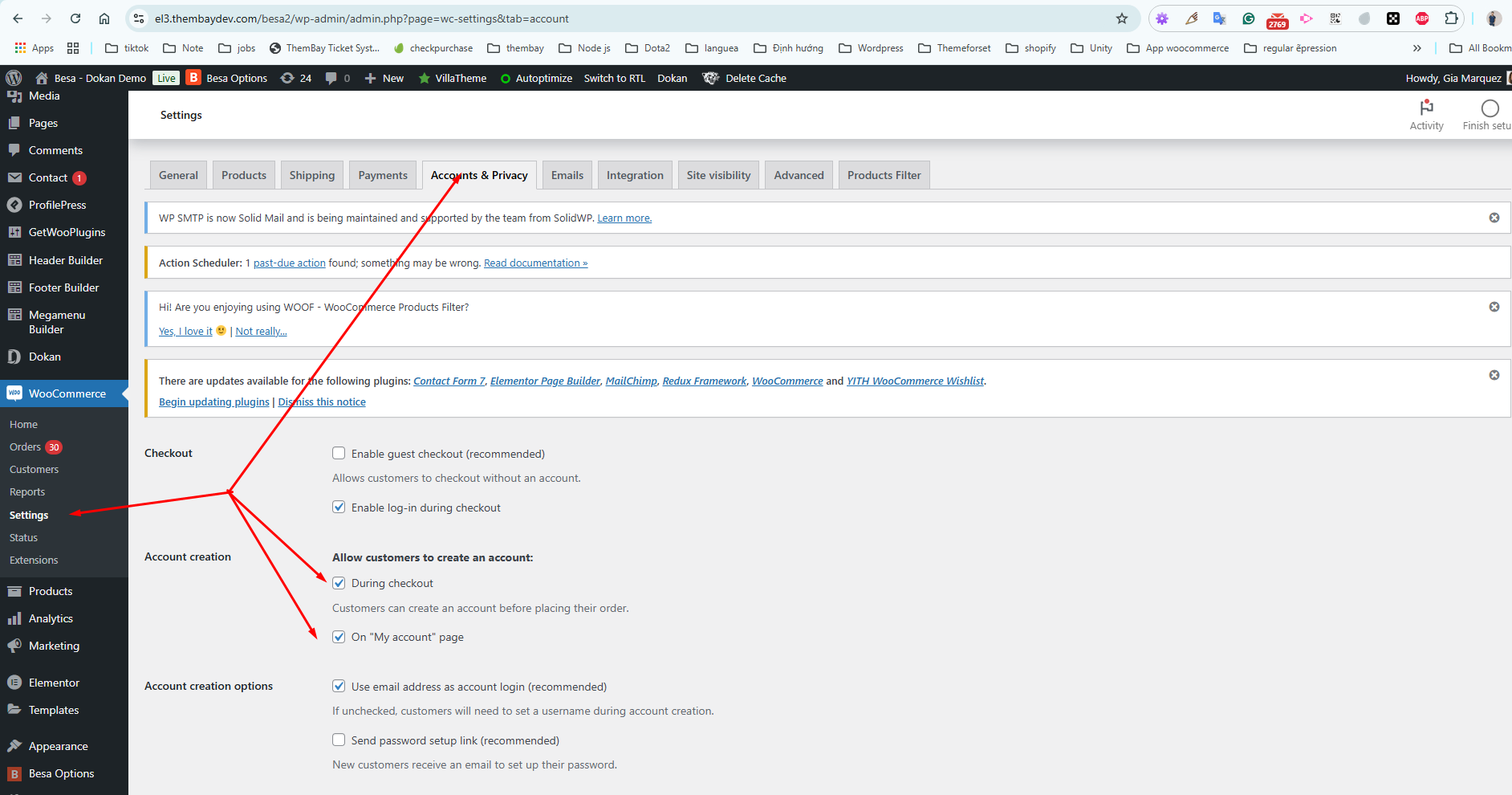Click the browser back arrow
Image resolution: width=1512 pixels, height=795 pixels.
[x=18, y=18]
